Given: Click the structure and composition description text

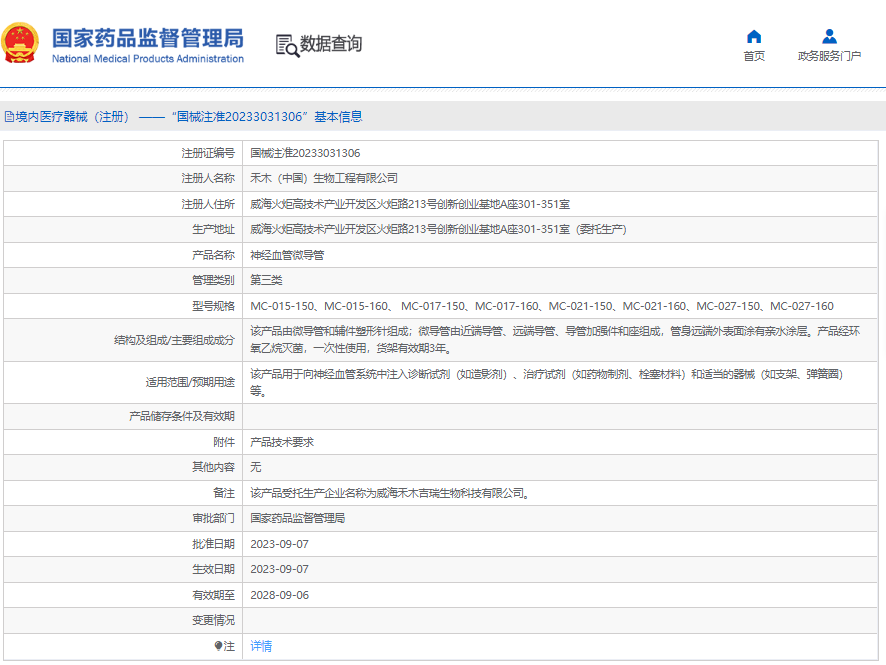Looking at the screenshot, I should point(555,340).
